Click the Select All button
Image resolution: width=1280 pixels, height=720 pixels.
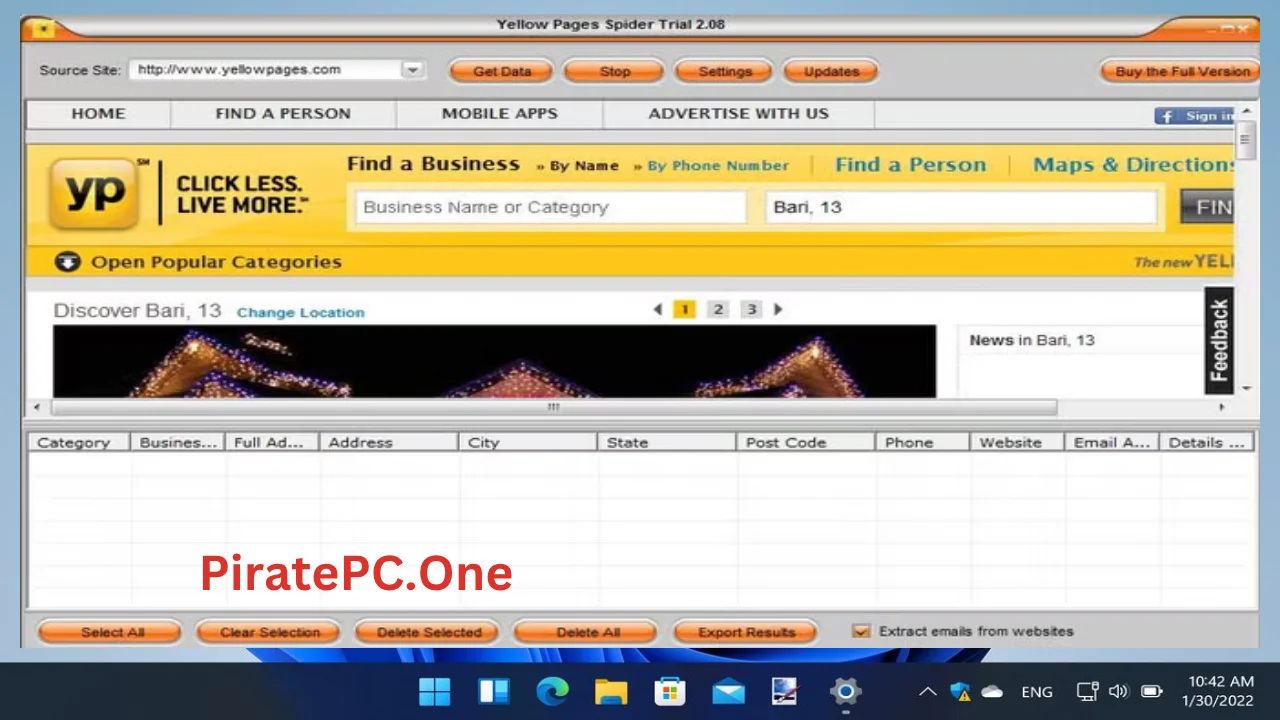point(109,632)
